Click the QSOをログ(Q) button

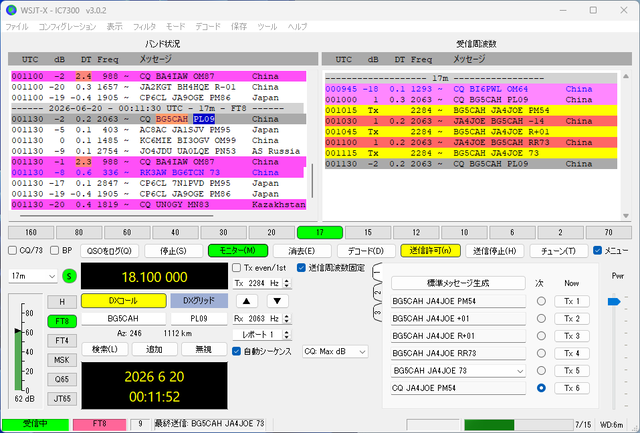[109, 251]
